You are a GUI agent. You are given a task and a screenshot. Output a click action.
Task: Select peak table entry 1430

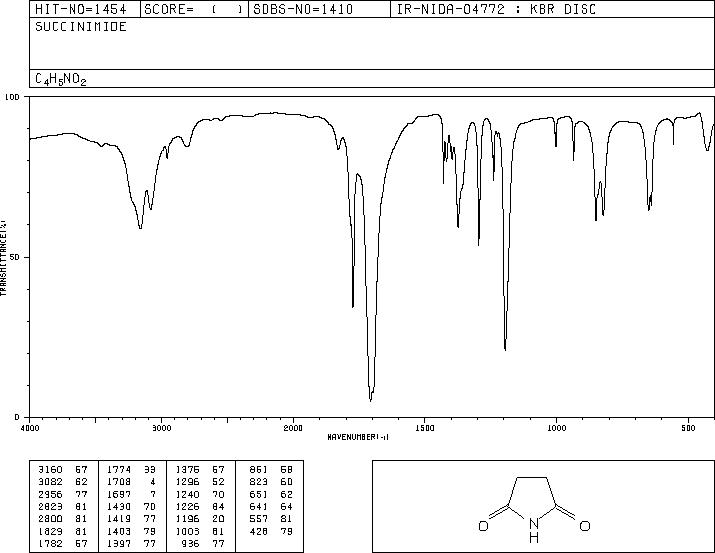click(131, 506)
